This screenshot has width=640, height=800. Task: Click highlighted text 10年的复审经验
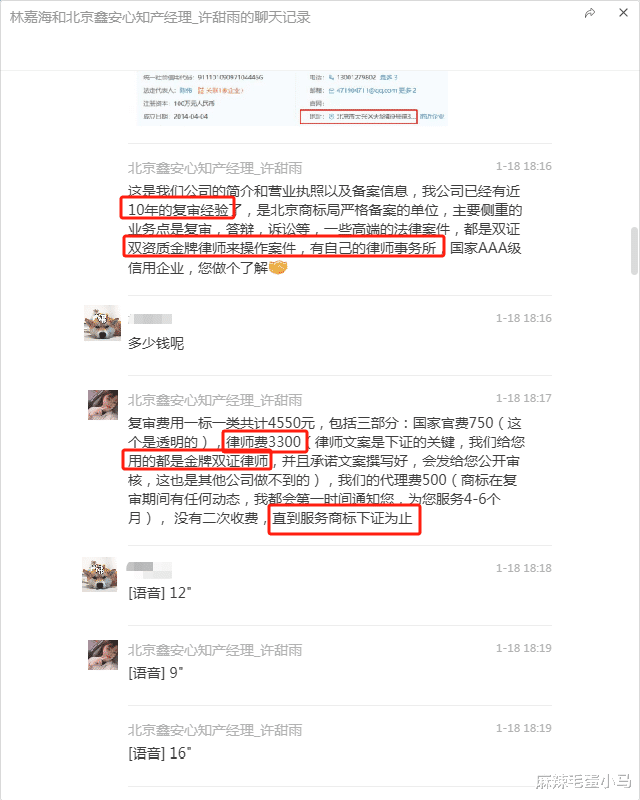tap(177, 209)
